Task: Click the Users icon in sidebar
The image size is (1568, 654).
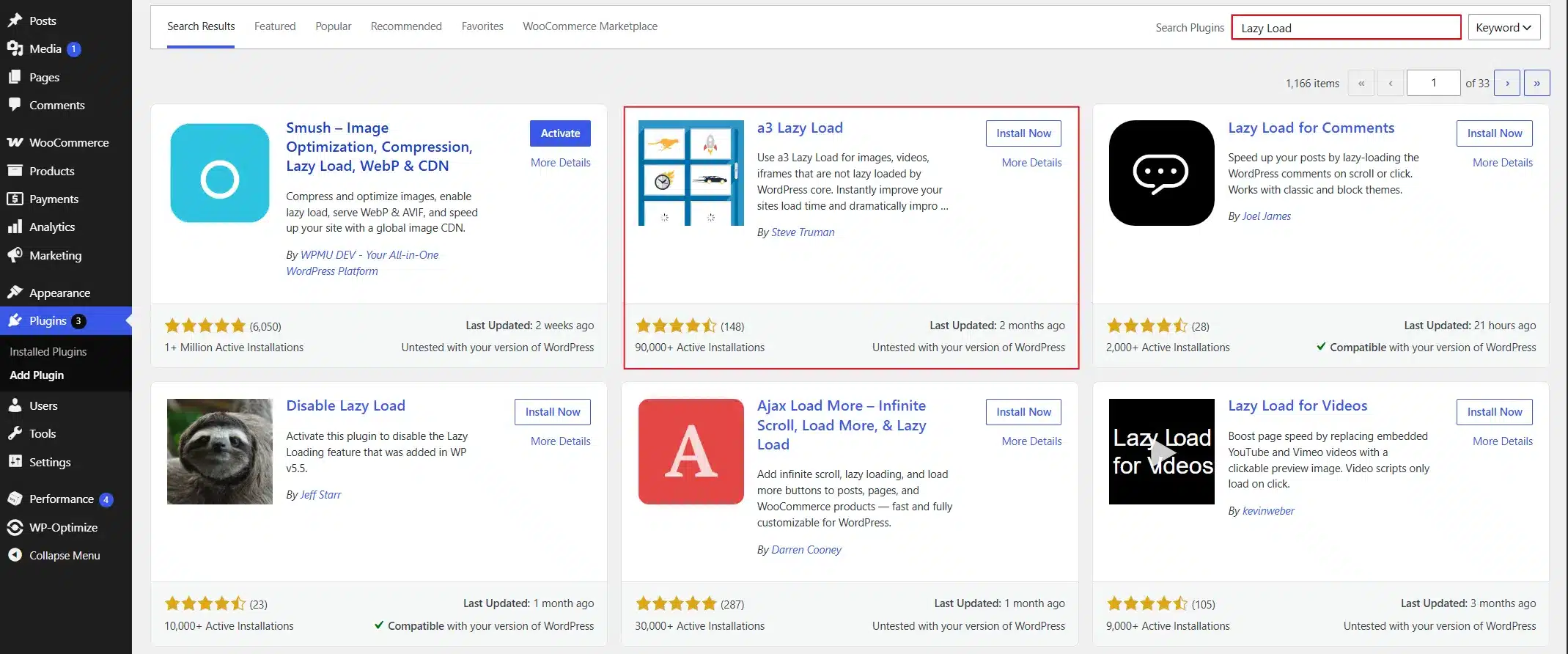Action: [15, 405]
